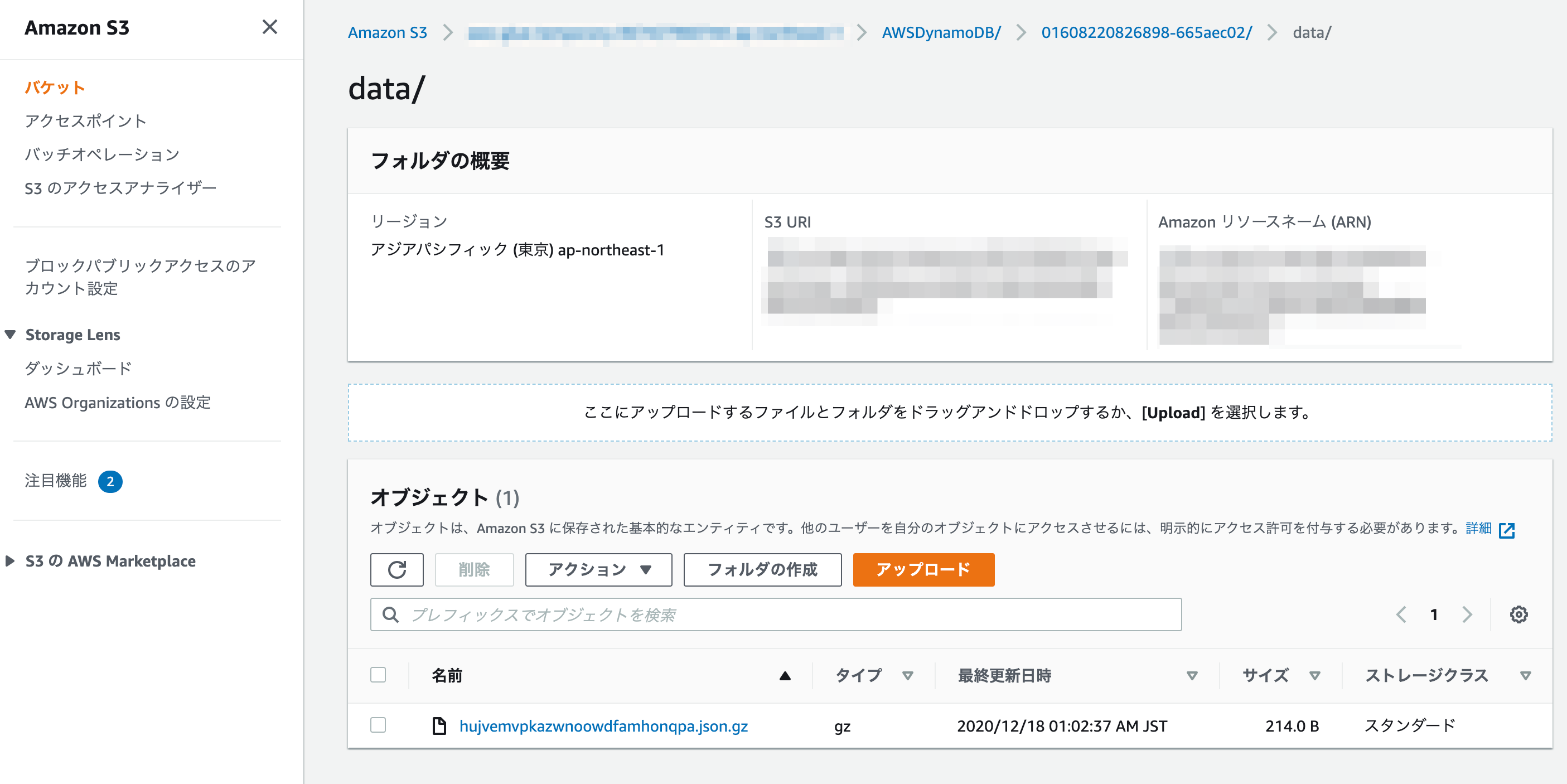Go to アクセスポイント in sidebar
Image resolution: width=1567 pixels, height=784 pixels.
point(86,121)
